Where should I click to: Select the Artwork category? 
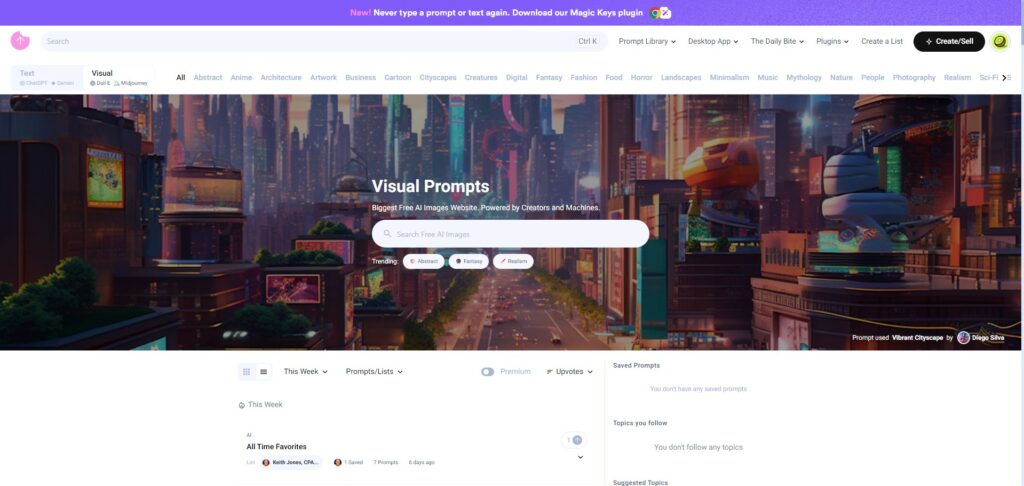tap(323, 78)
